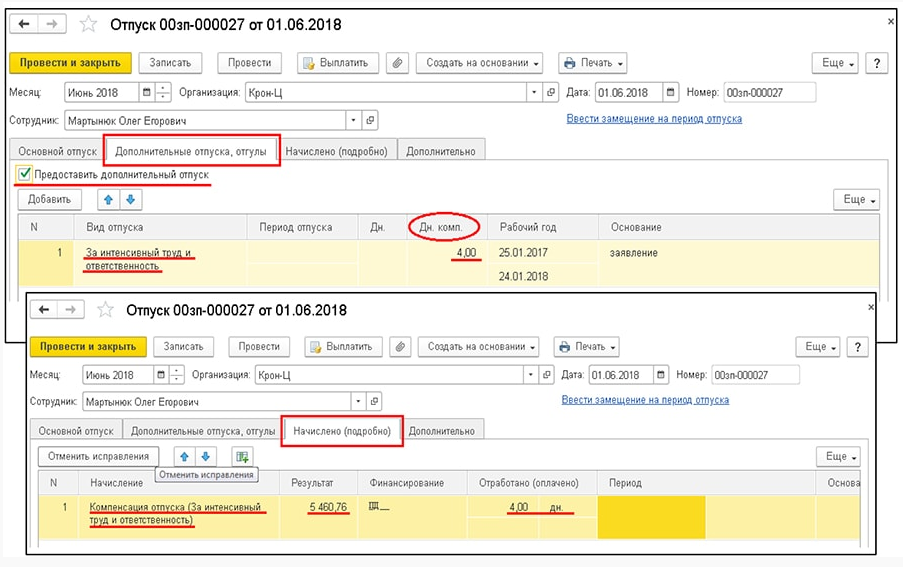The width and height of the screenshot is (903, 567).
Task: Open calendar for Месяц in lower window
Action: click(161, 375)
